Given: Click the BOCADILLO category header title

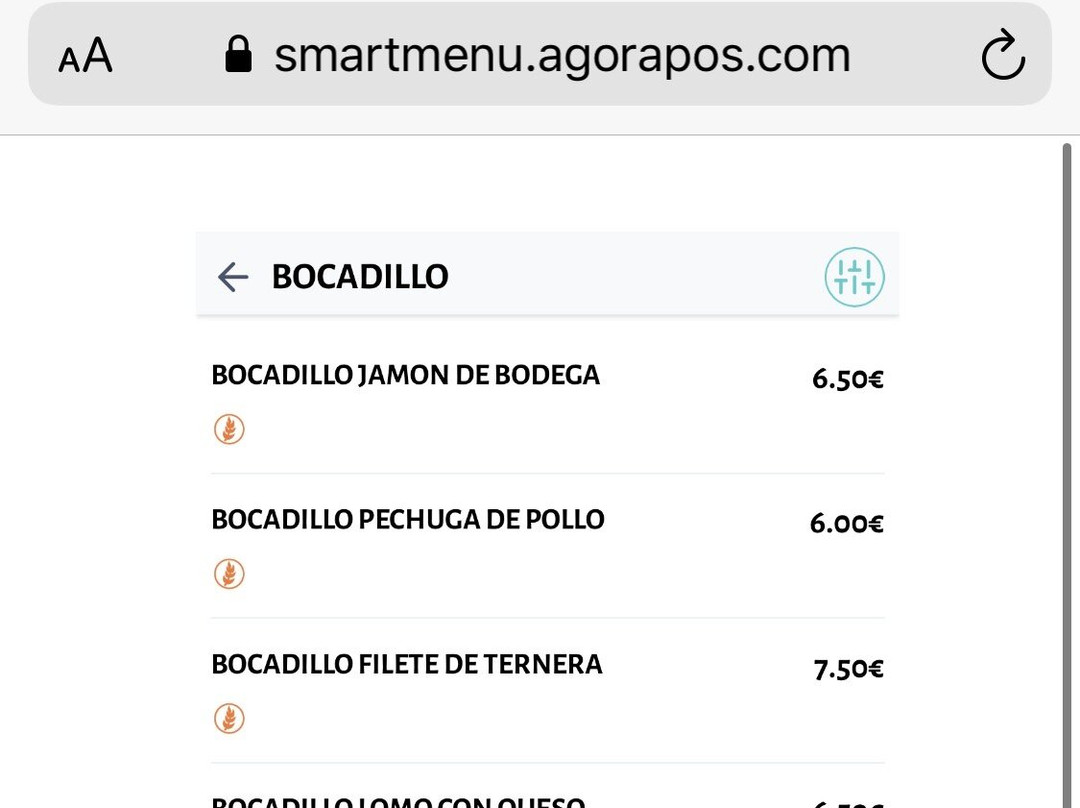Looking at the screenshot, I should coord(360,277).
